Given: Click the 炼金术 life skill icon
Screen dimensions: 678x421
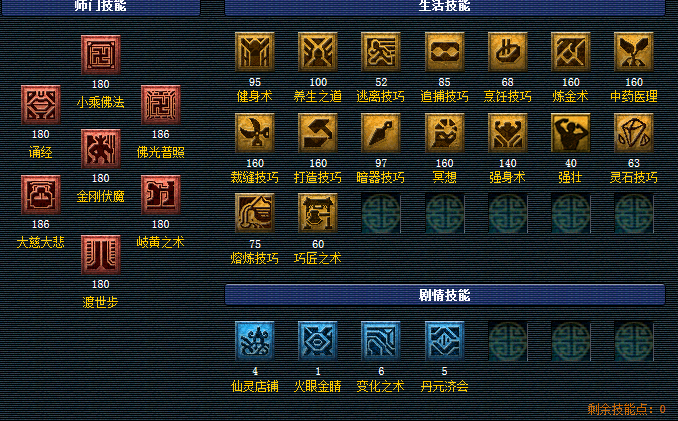Looking at the screenshot, I should pos(570,52).
